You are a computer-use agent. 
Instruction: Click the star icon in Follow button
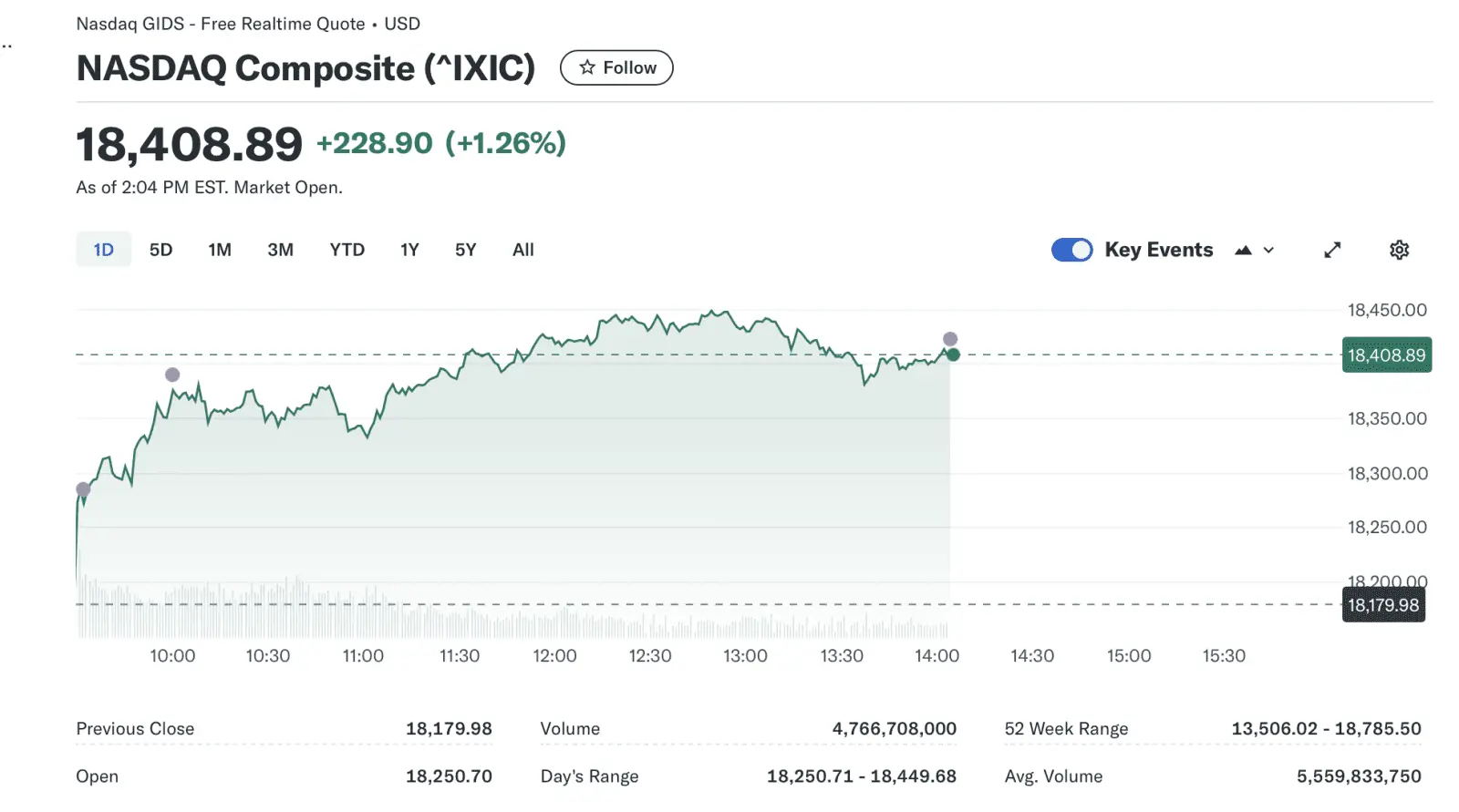point(587,67)
